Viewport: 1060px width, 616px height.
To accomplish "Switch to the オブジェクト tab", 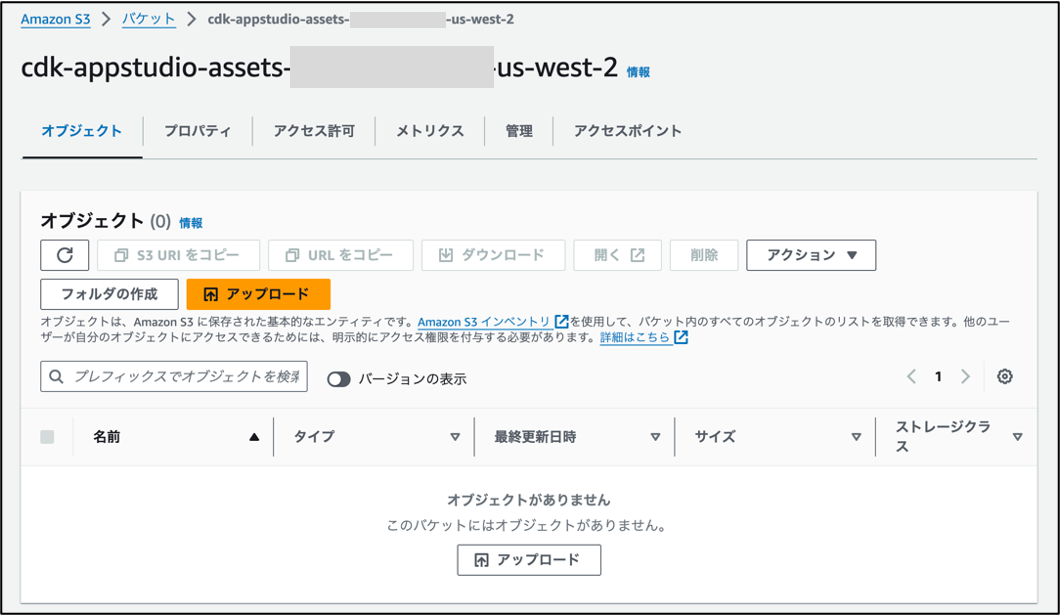I will tap(82, 131).
